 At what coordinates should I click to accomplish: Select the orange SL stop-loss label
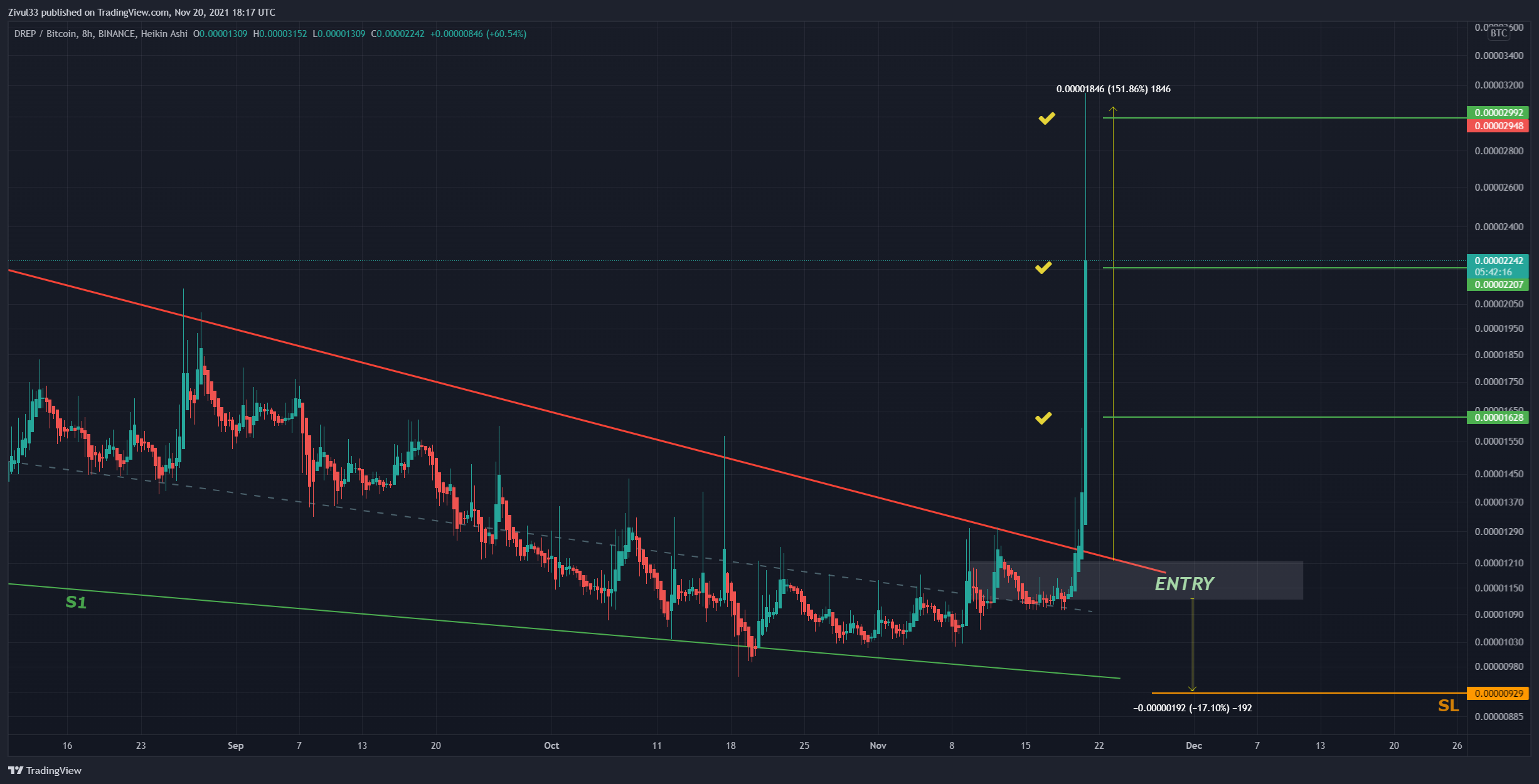(1449, 706)
